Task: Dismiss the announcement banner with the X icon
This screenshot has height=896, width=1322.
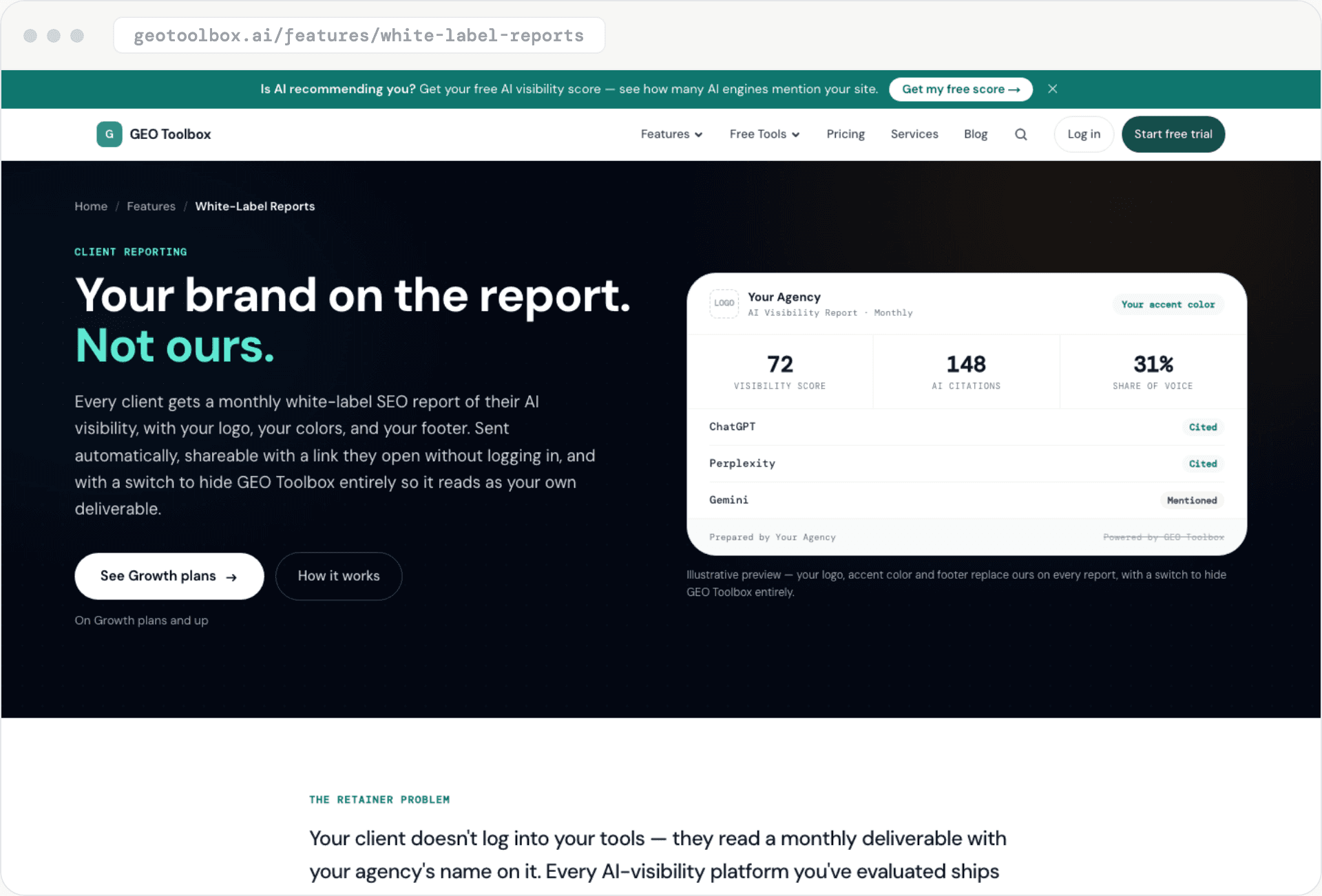Action: click(1052, 89)
